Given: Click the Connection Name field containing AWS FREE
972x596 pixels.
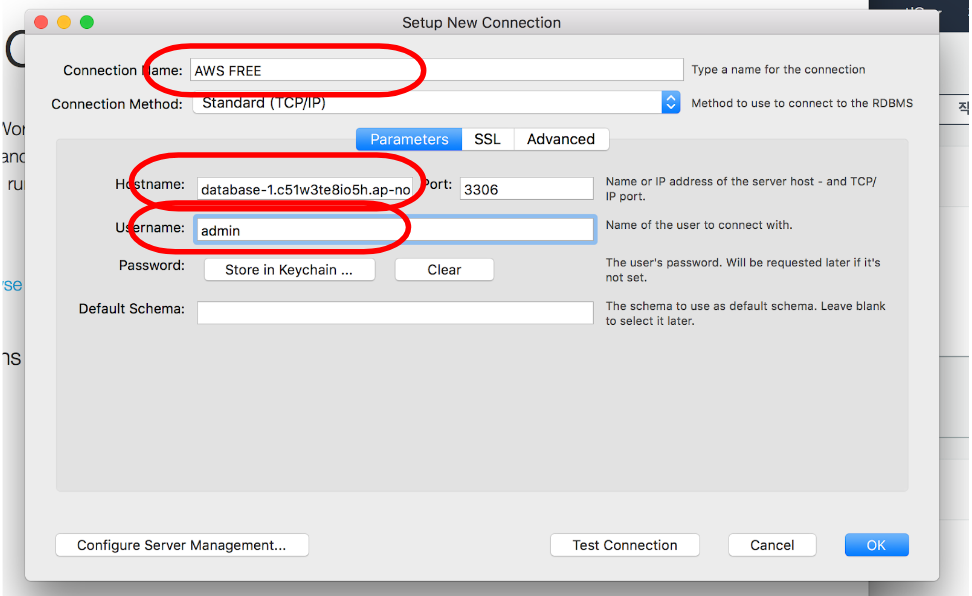Looking at the screenshot, I should click(x=436, y=70).
